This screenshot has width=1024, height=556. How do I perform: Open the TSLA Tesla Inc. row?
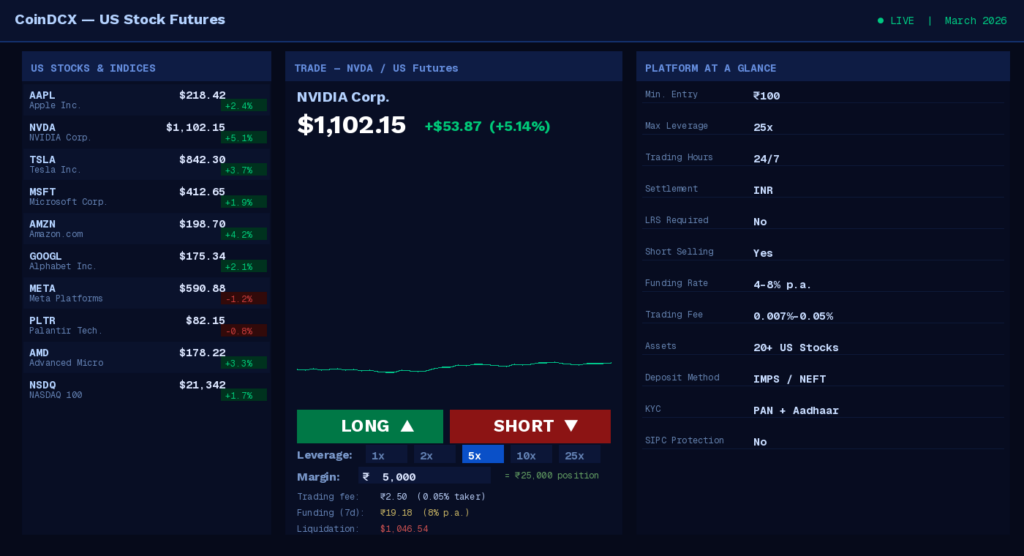146,164
